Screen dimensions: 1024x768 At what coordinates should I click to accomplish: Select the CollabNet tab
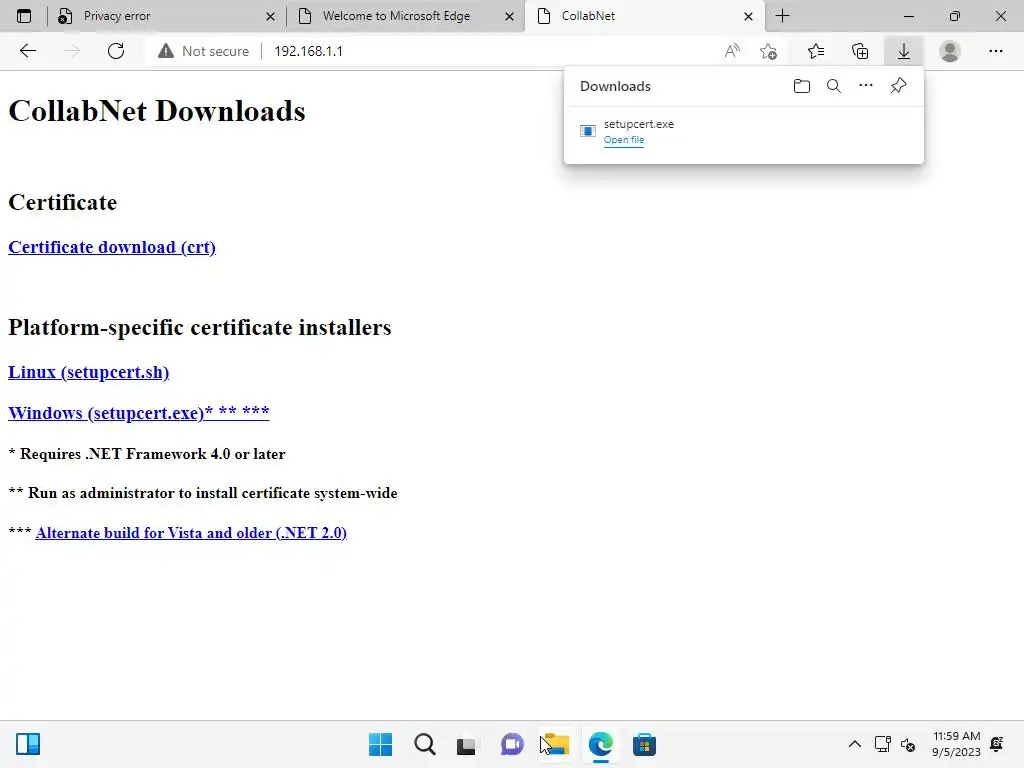(x=644, y=16)
